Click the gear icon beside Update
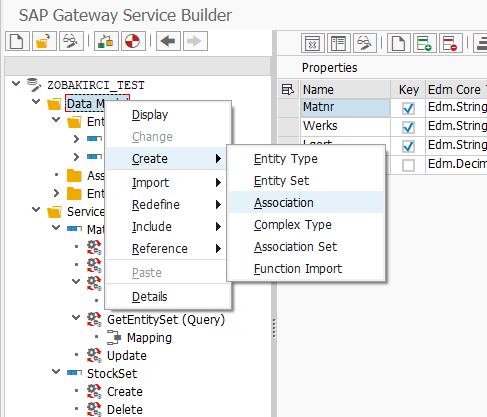The width and height of the screenshot is (487, 417). pos(94,355)
